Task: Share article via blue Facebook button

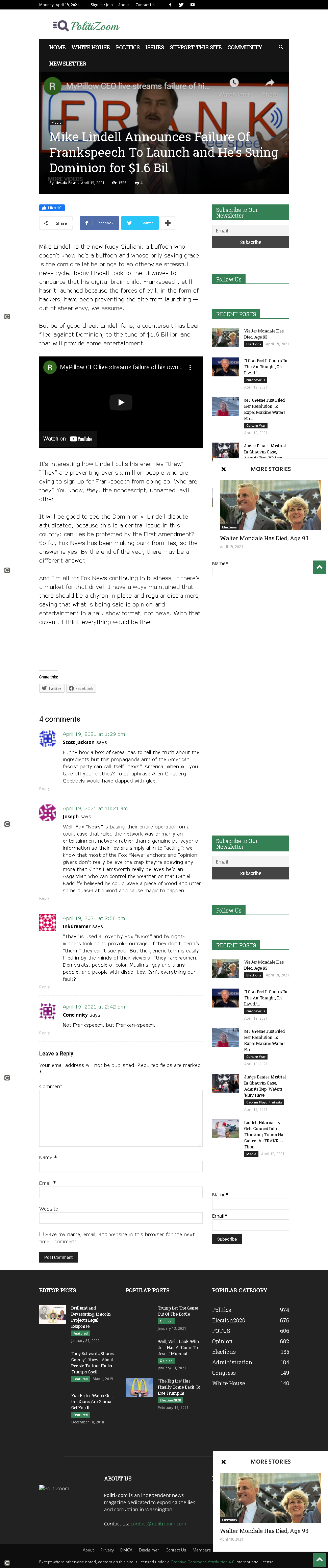Action: pos(99,223)
